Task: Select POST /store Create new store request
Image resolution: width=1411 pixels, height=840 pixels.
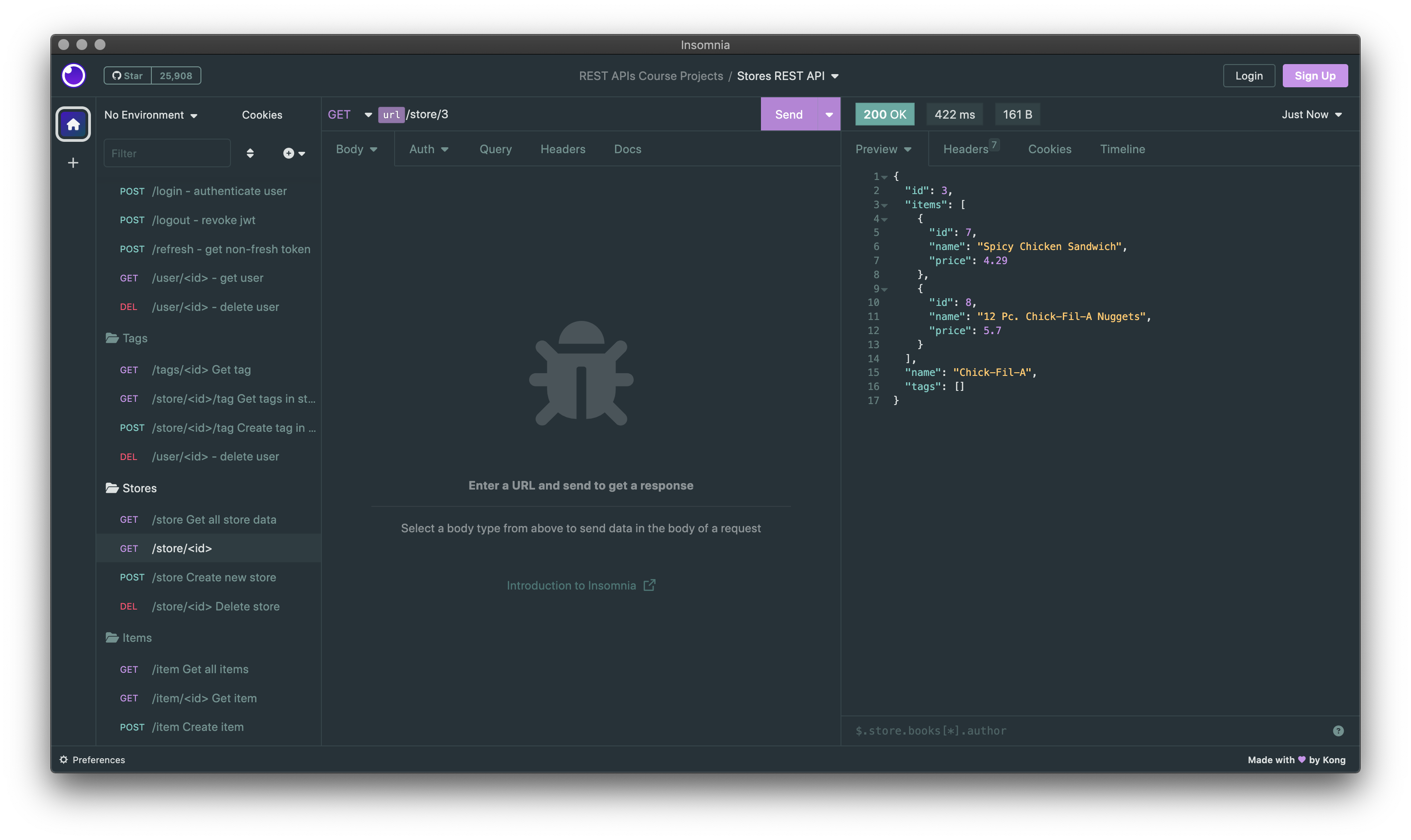Action: pos(209,577)
